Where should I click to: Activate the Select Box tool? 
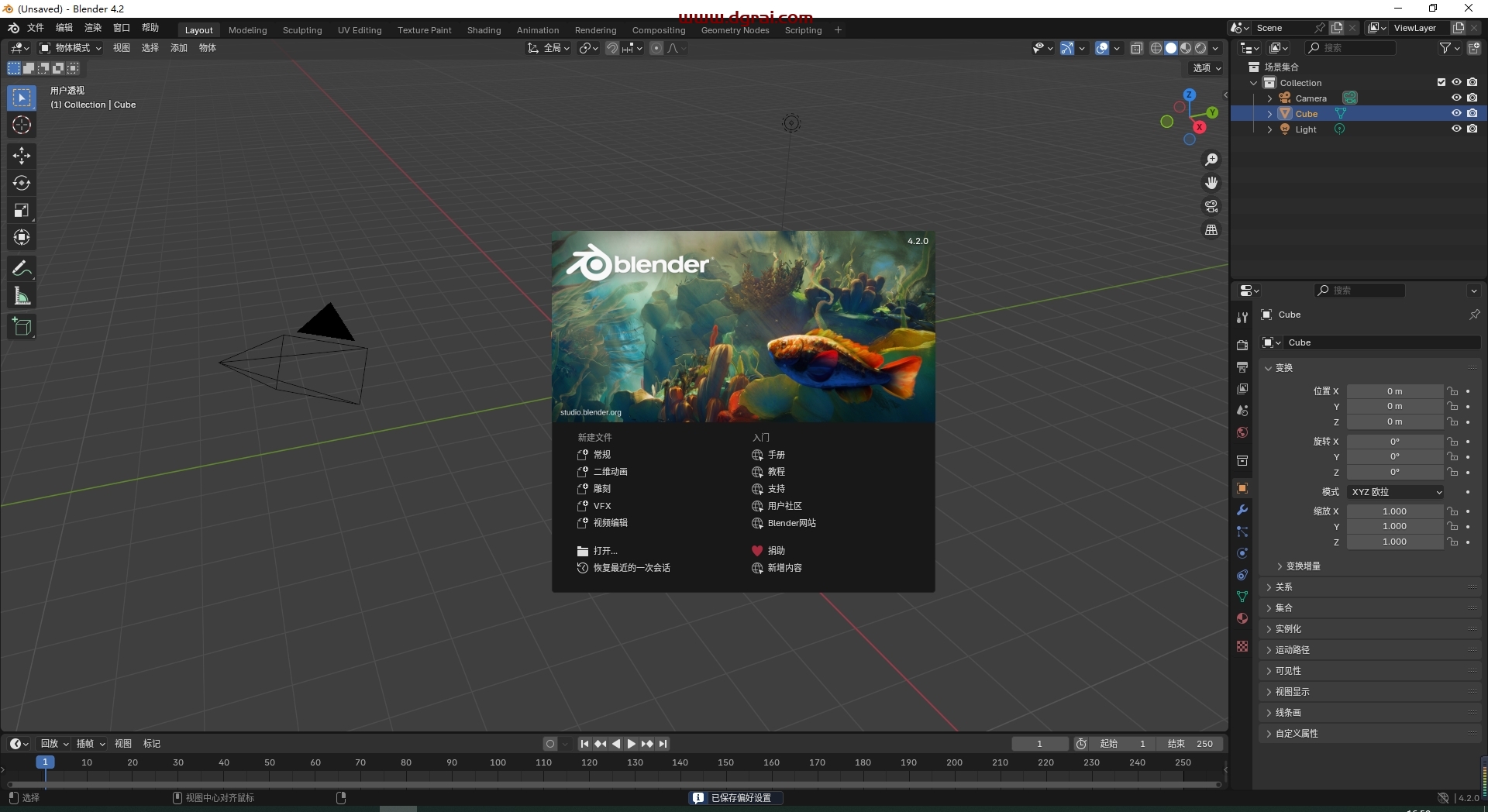[x=22, y=98]
